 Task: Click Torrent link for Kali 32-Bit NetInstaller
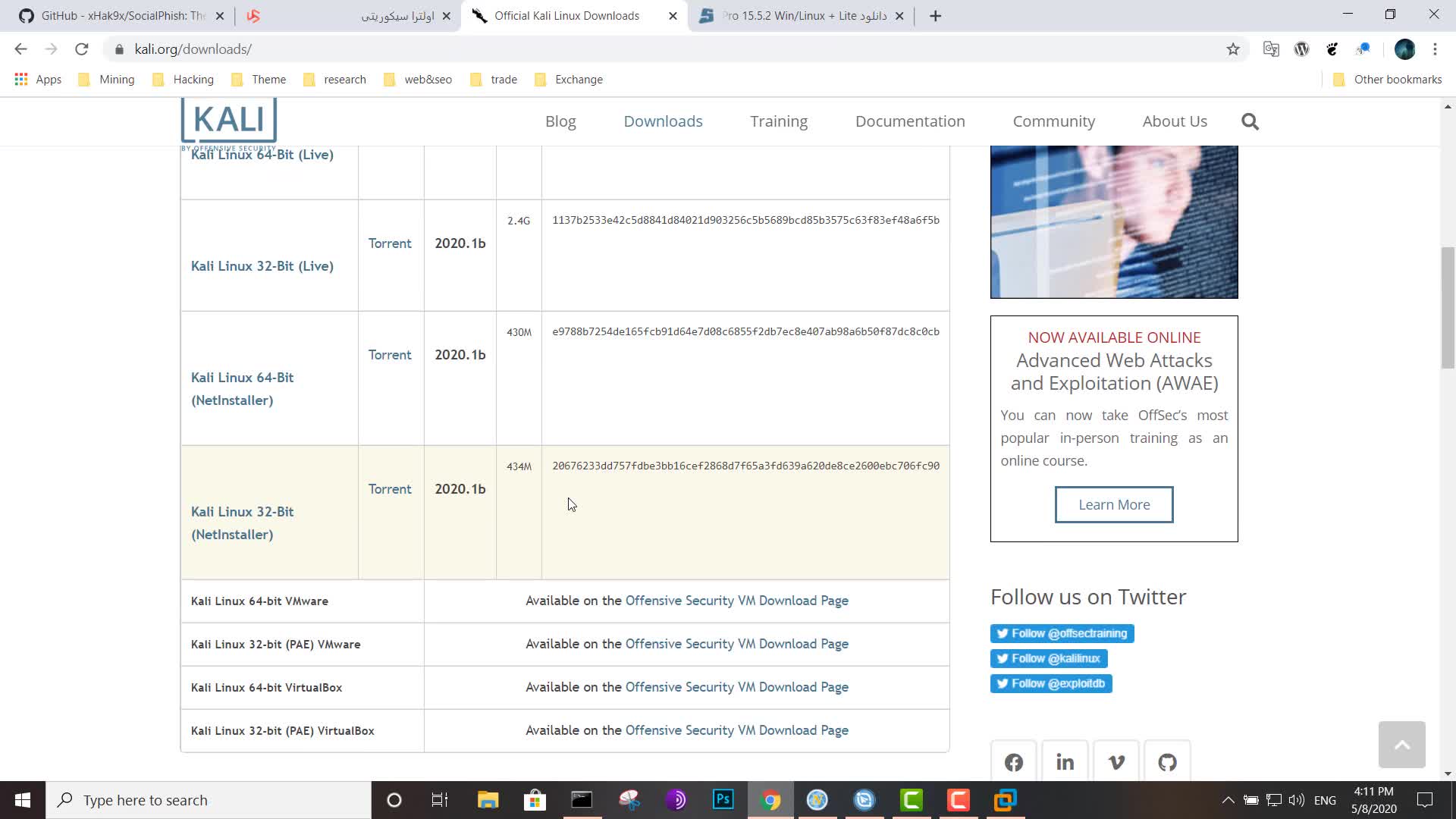pyautogui.click(x=390, y=489)
